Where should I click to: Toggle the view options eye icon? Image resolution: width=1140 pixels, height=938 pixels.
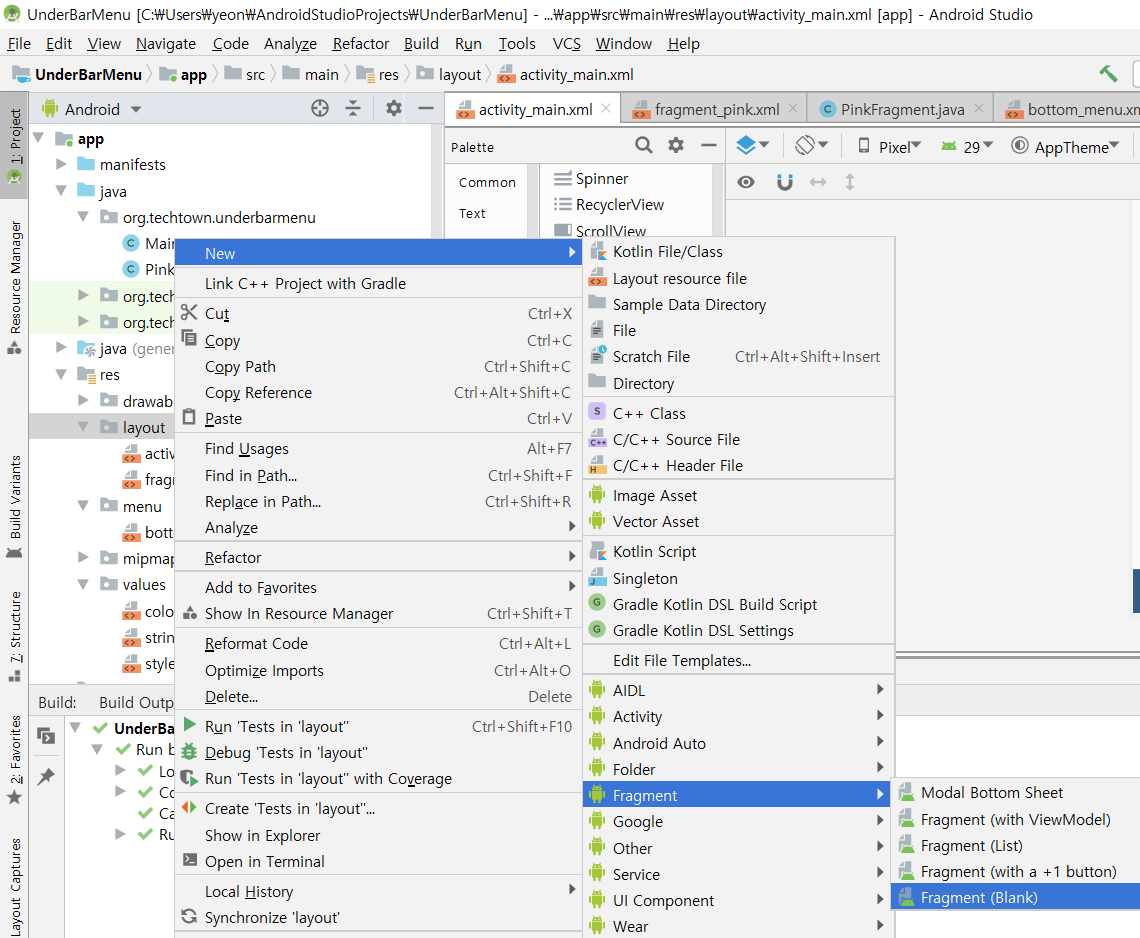746,182
